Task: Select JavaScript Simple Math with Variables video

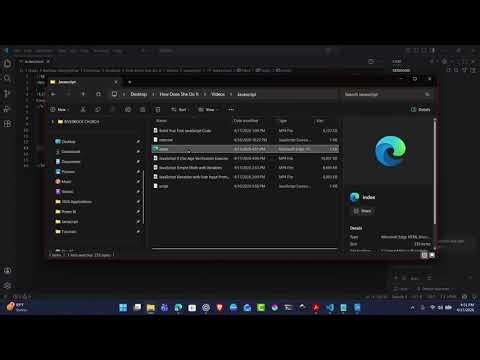Action: 245,168
